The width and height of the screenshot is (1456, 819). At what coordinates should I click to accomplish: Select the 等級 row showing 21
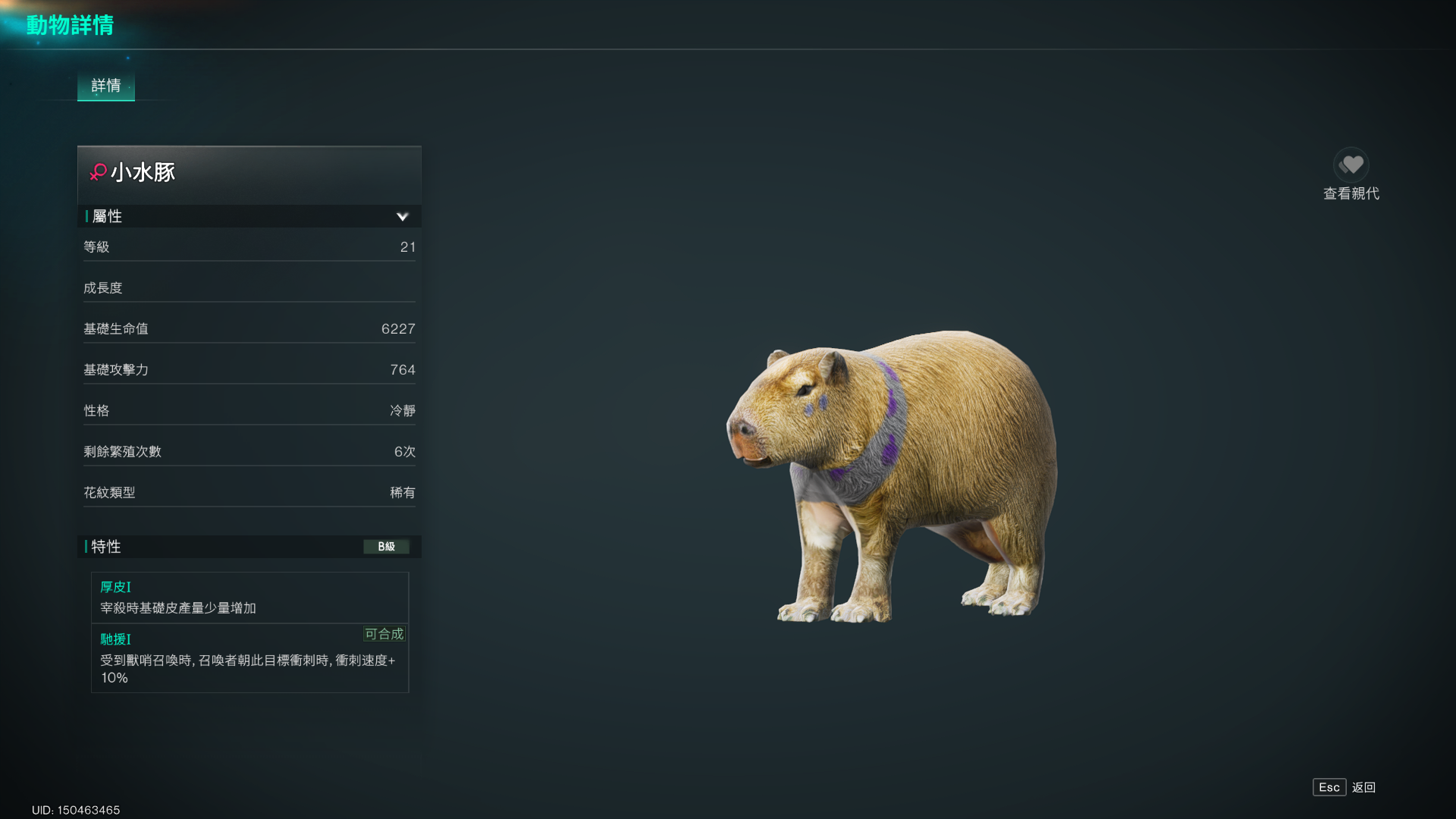(249, 247)
